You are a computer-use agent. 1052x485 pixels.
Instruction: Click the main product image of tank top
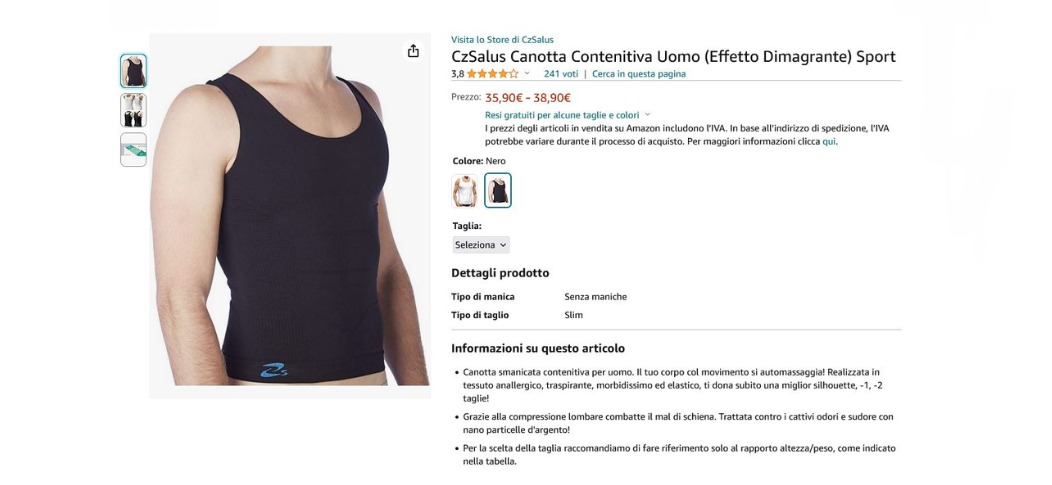(290, 216)
